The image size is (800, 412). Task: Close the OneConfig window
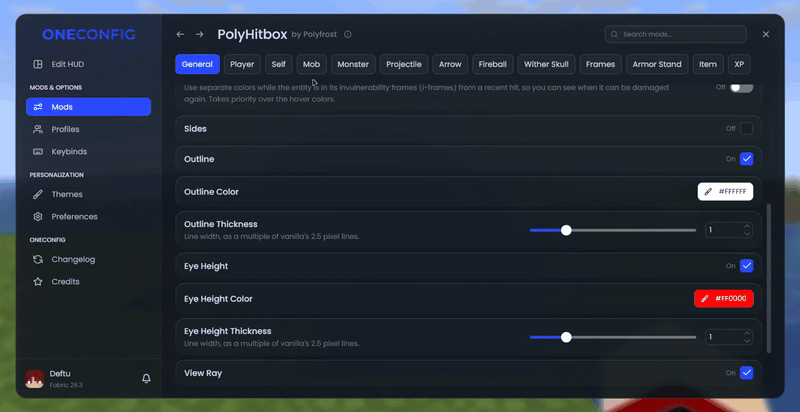tap(766, 34)
